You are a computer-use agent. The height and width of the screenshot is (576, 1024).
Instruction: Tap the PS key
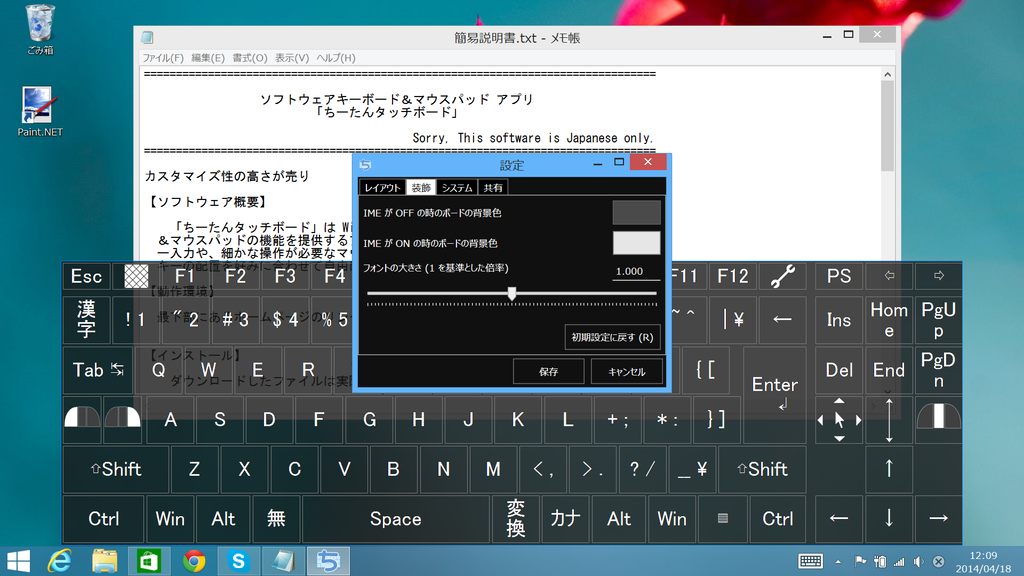coord(839,276)
